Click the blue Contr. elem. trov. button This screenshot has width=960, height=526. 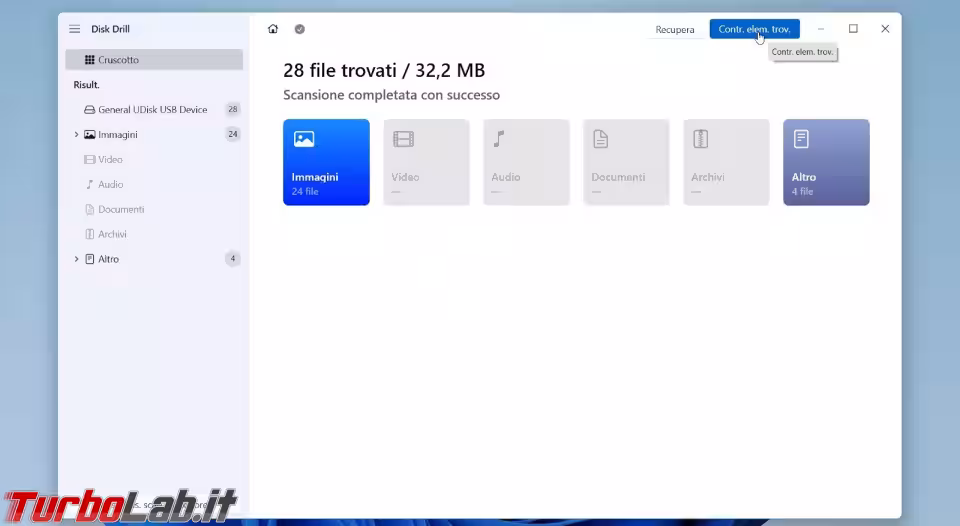[x=754, y=29]
